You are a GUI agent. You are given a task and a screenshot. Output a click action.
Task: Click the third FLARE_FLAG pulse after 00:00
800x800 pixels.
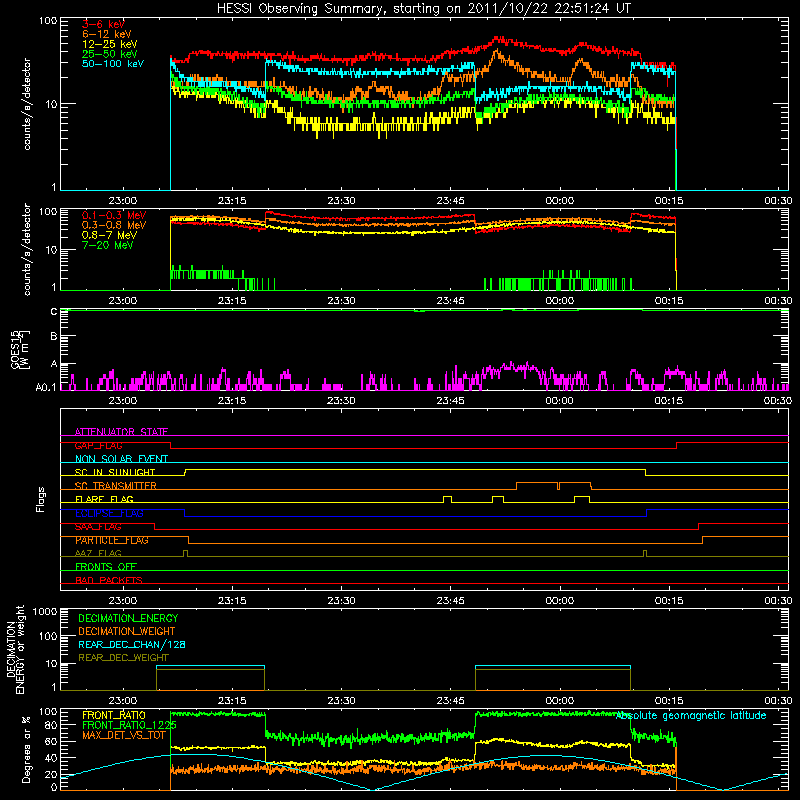pos(582,498)
